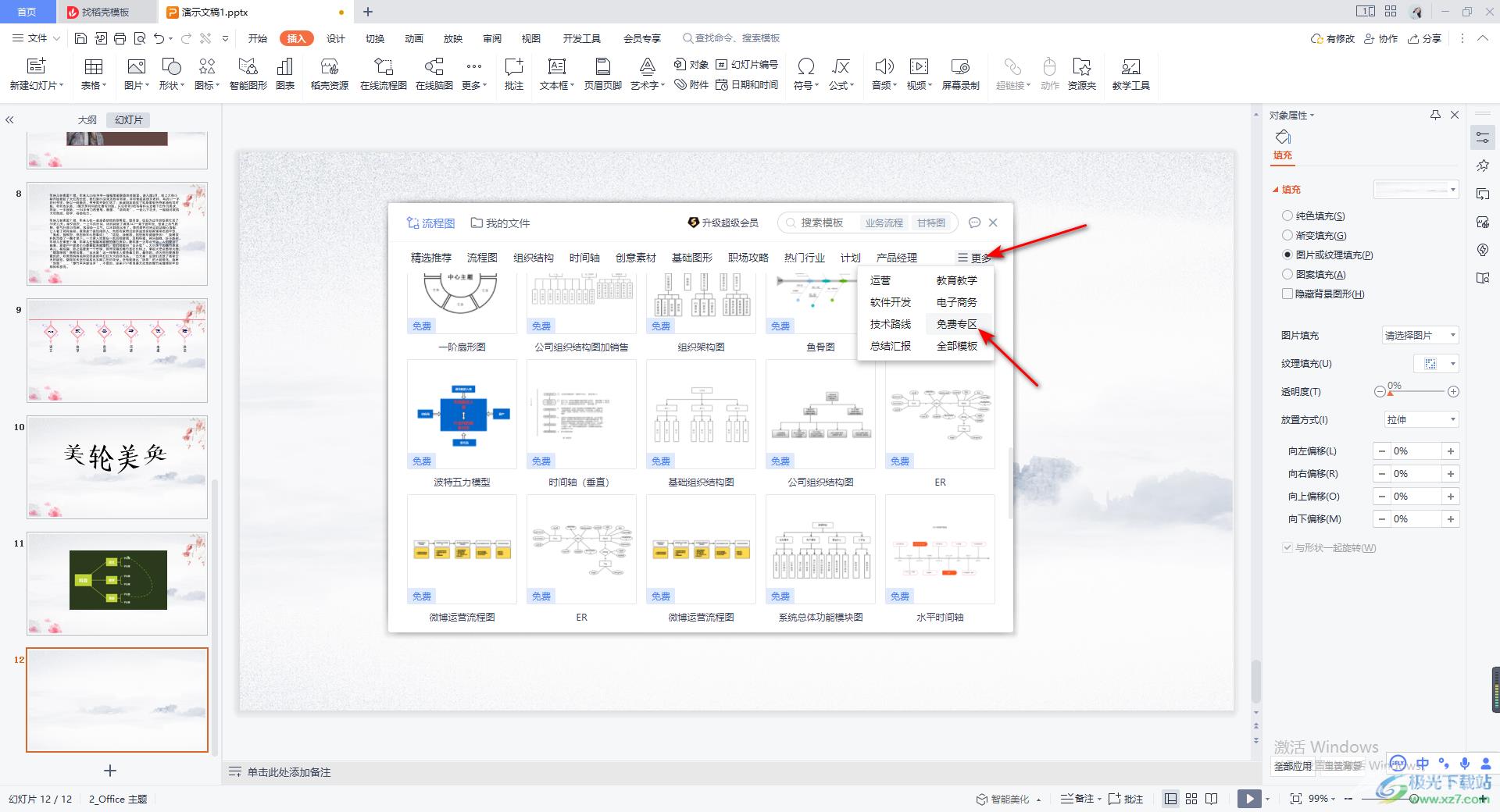
Task: Select Solid Fill (纯色填充) radio option
Action: pos(1287,215)
